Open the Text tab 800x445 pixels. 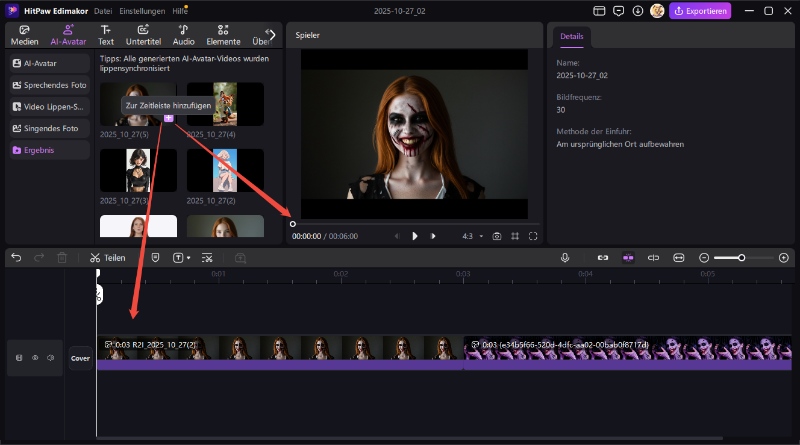(x=106, y=35)
